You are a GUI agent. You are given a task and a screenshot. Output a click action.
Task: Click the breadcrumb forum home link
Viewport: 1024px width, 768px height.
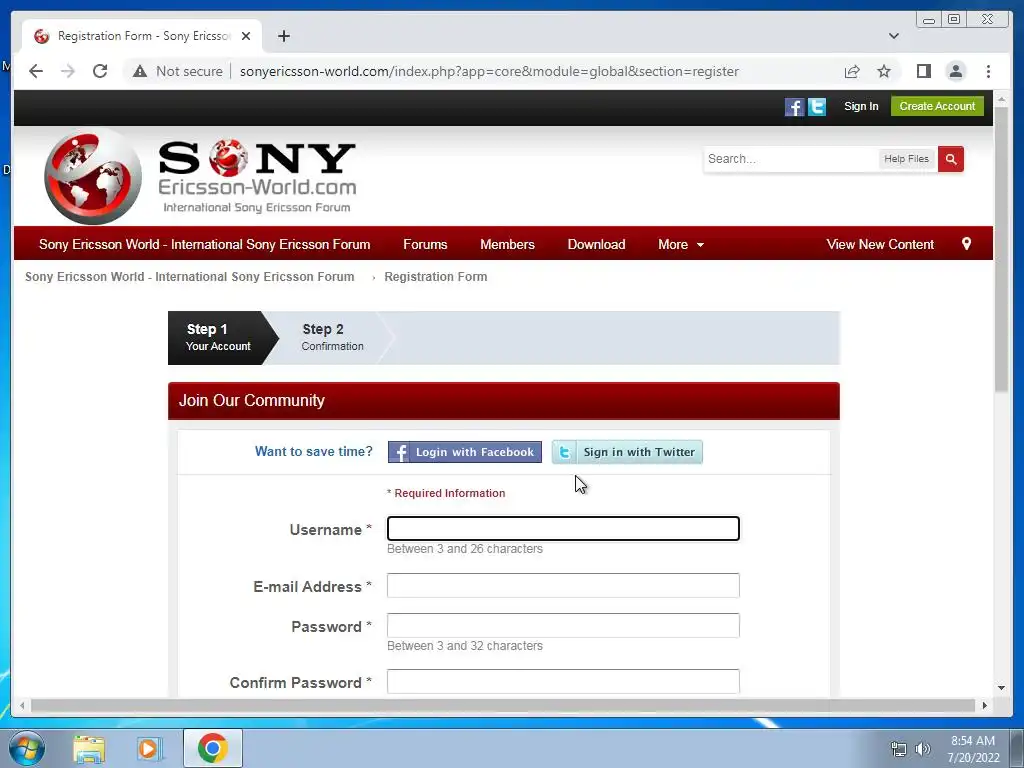(x=189, y=277)
